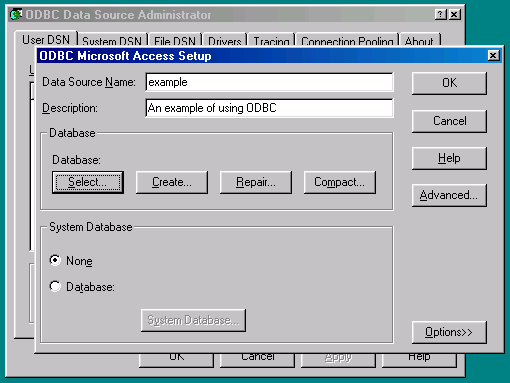Close the ODBC Data Source Administrator window

click(x=455, y=14)
